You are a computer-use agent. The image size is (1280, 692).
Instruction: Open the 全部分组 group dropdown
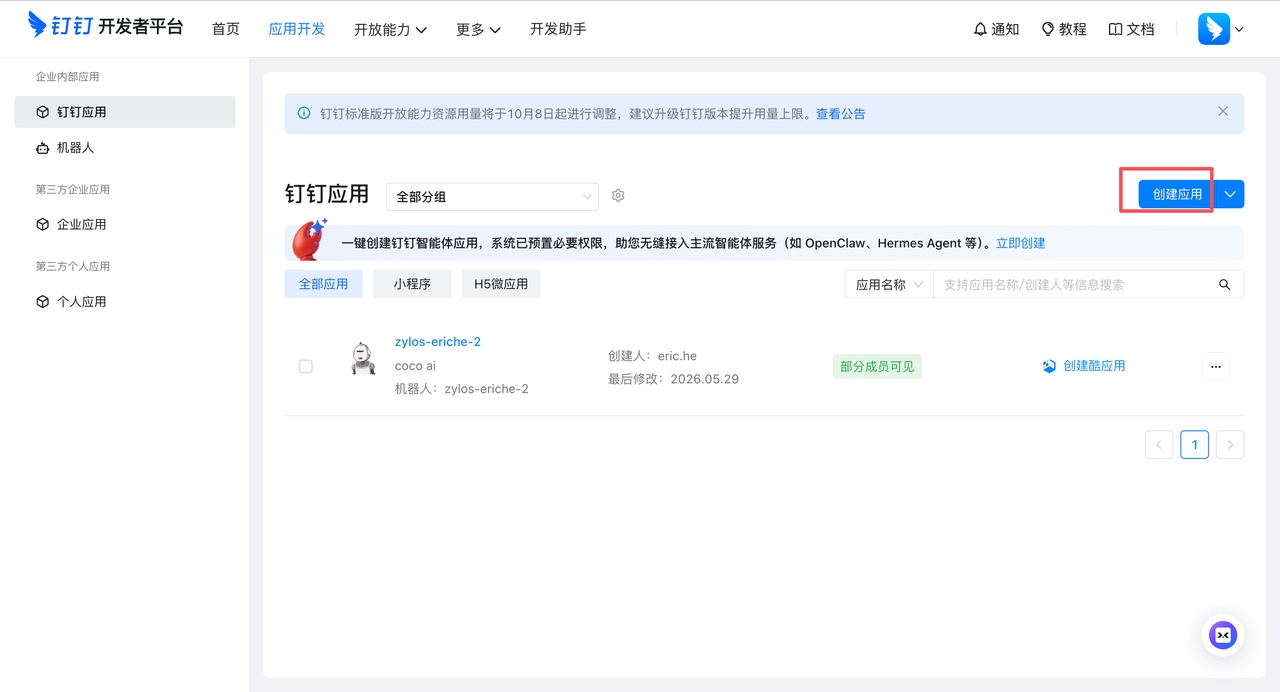point(492,196)
